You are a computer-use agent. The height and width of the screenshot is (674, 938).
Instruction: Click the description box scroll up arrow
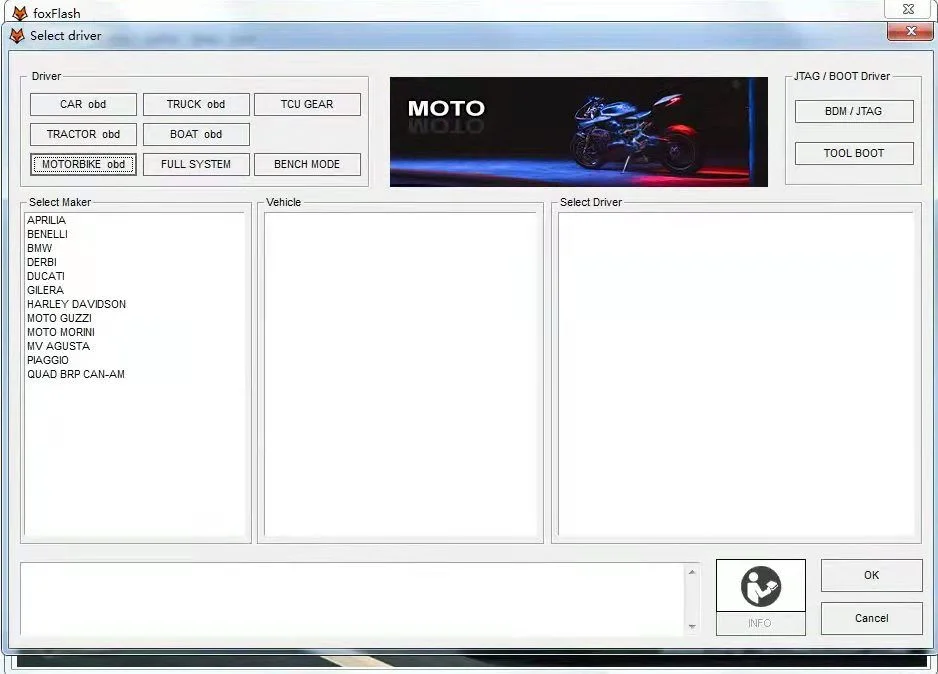692,572
